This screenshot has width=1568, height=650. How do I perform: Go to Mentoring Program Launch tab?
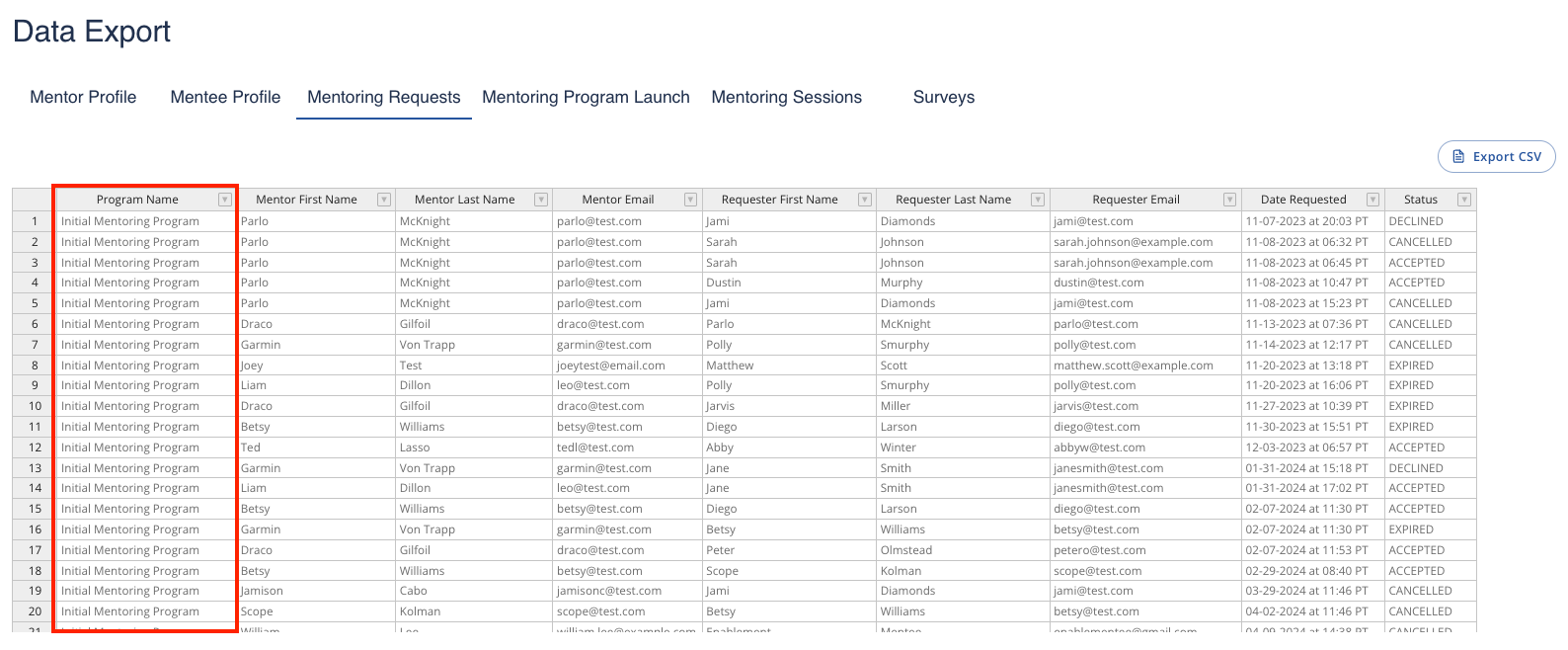pos(586,97)
